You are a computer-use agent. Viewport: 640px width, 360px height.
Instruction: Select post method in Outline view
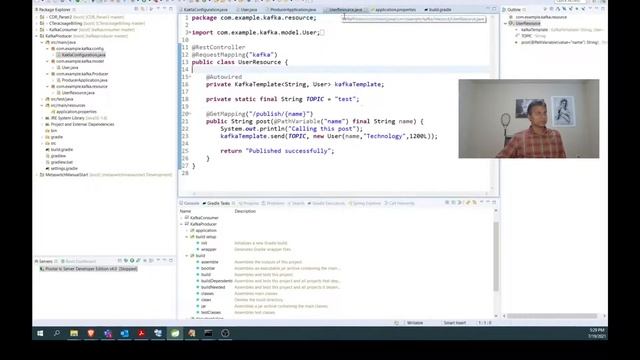[559, 42]
